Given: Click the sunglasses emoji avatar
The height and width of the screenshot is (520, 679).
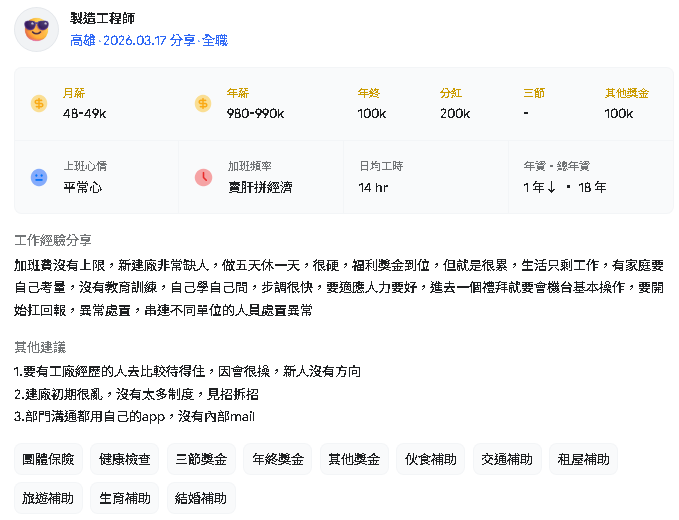Looking at the screenshot, I should [x=36, y=29].
